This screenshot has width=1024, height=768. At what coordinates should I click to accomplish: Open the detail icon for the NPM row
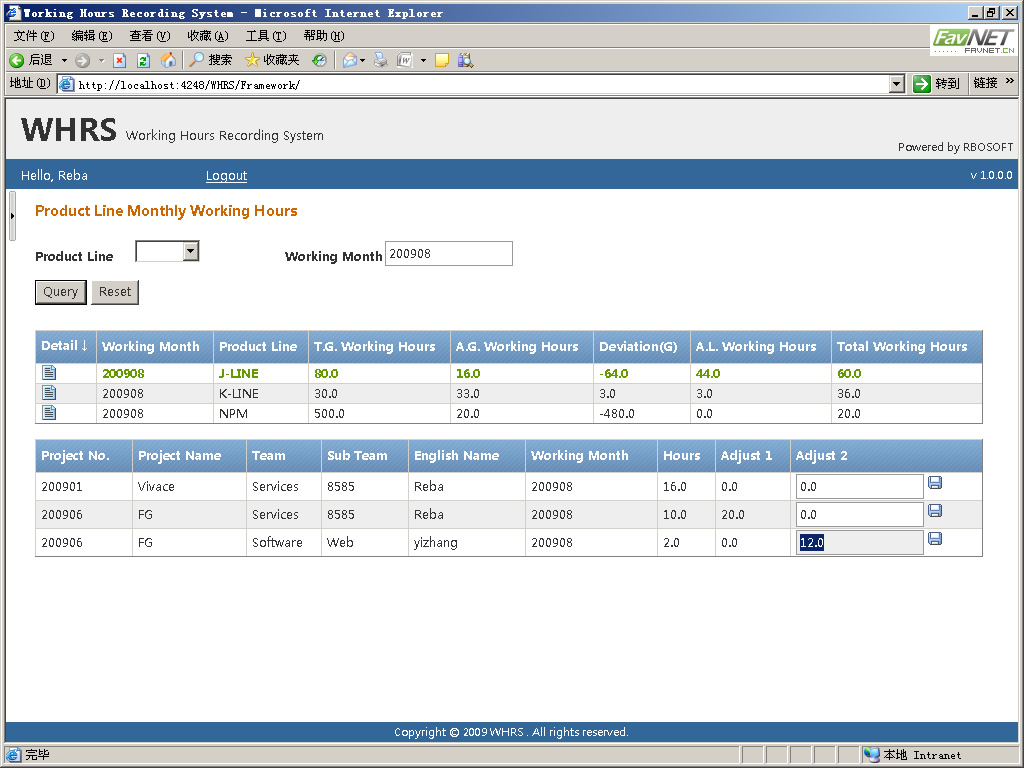(49, 413)
